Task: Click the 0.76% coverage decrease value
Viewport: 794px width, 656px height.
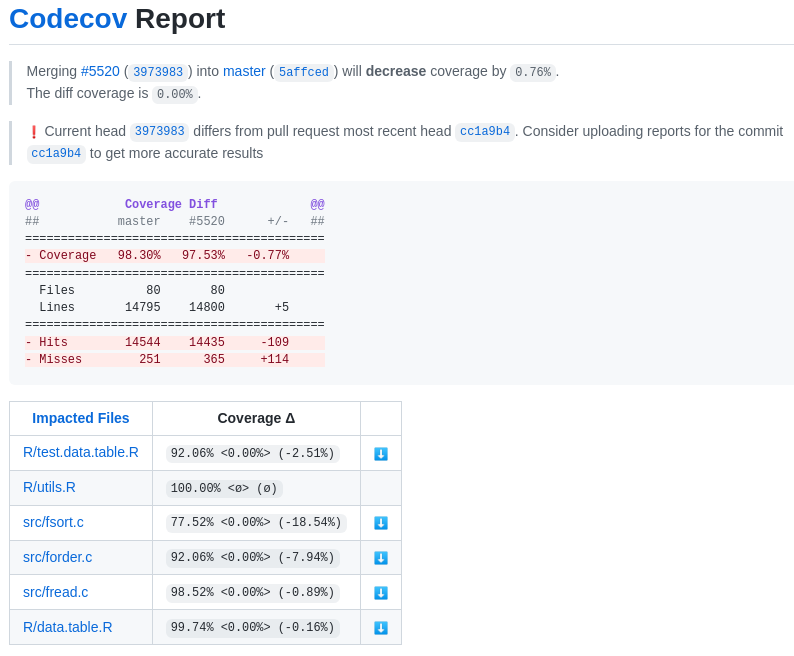Action: point(533,72)
